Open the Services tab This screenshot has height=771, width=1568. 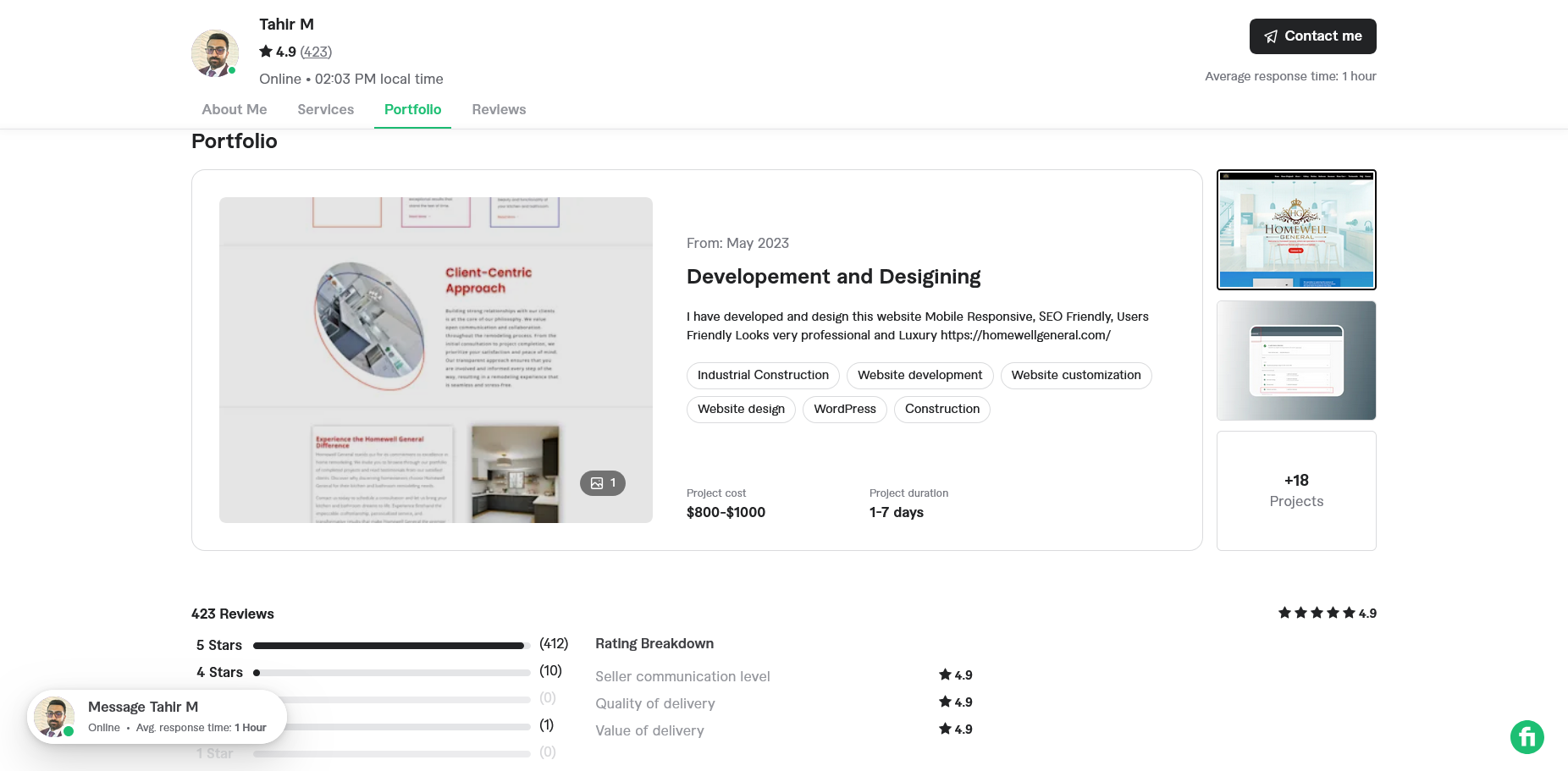[325, 109]
